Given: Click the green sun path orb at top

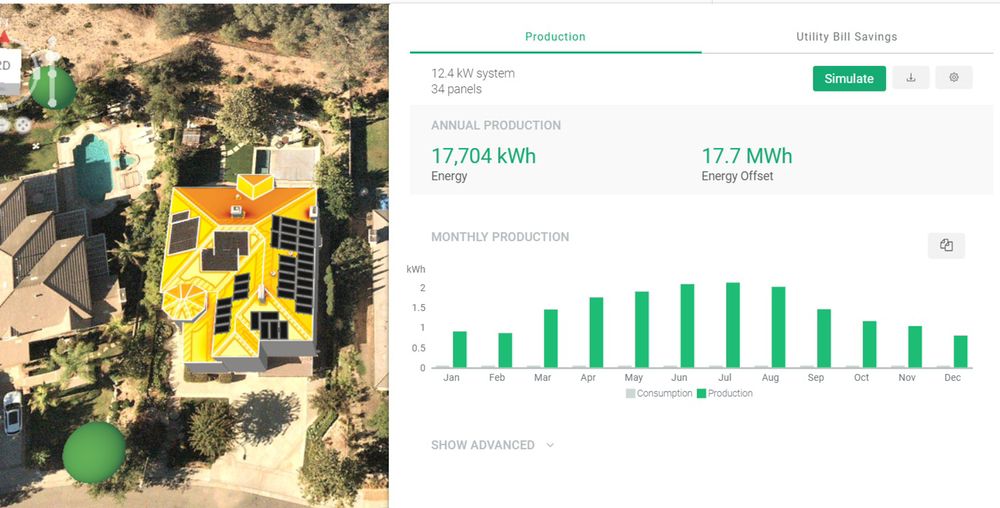Looking at the screenshot, I should 52,89.
